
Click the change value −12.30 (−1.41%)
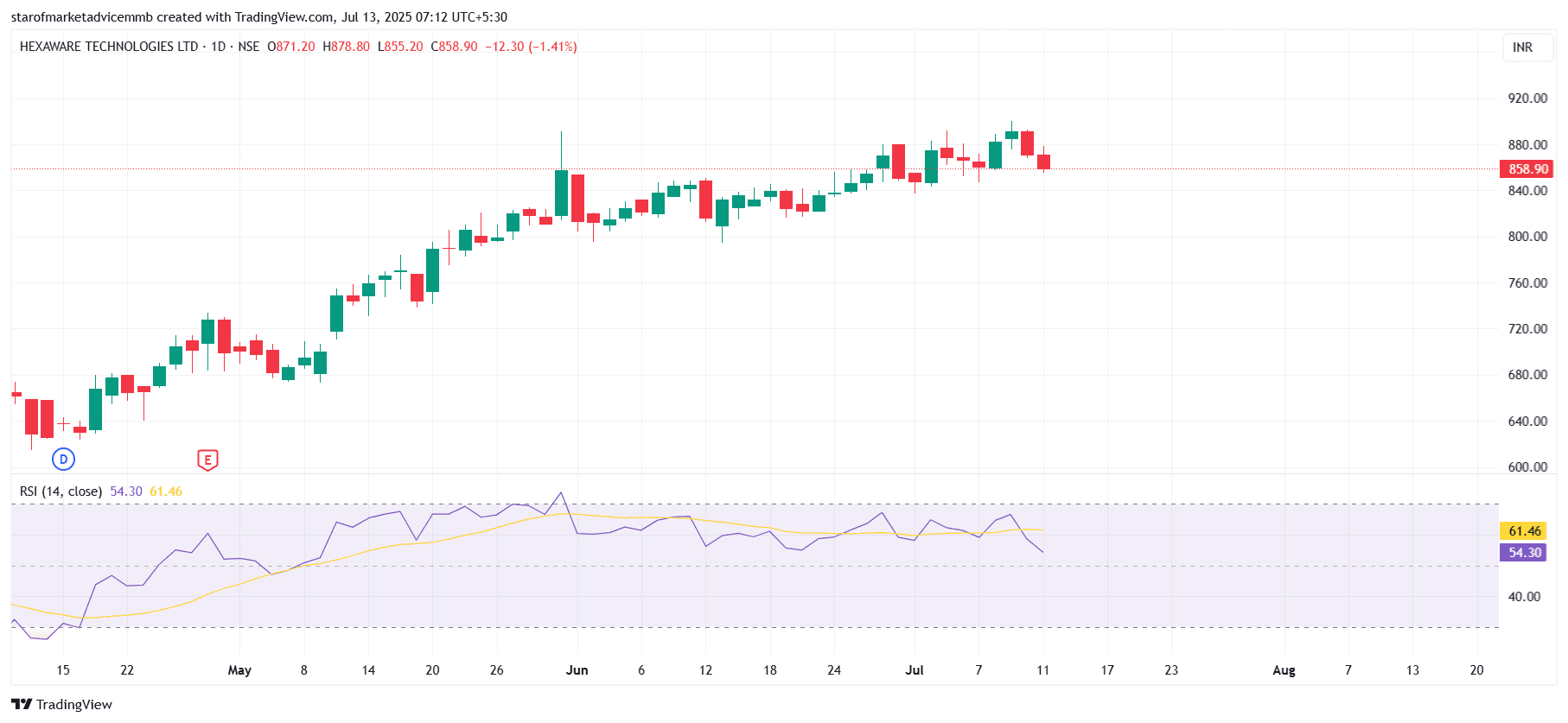pos(531,47)
